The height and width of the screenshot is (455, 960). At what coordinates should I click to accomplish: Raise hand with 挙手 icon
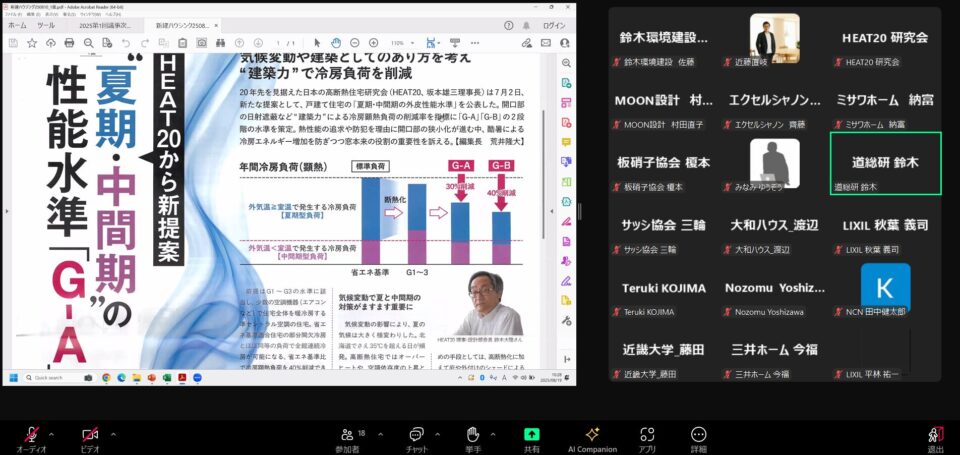(x=473, y=435)
